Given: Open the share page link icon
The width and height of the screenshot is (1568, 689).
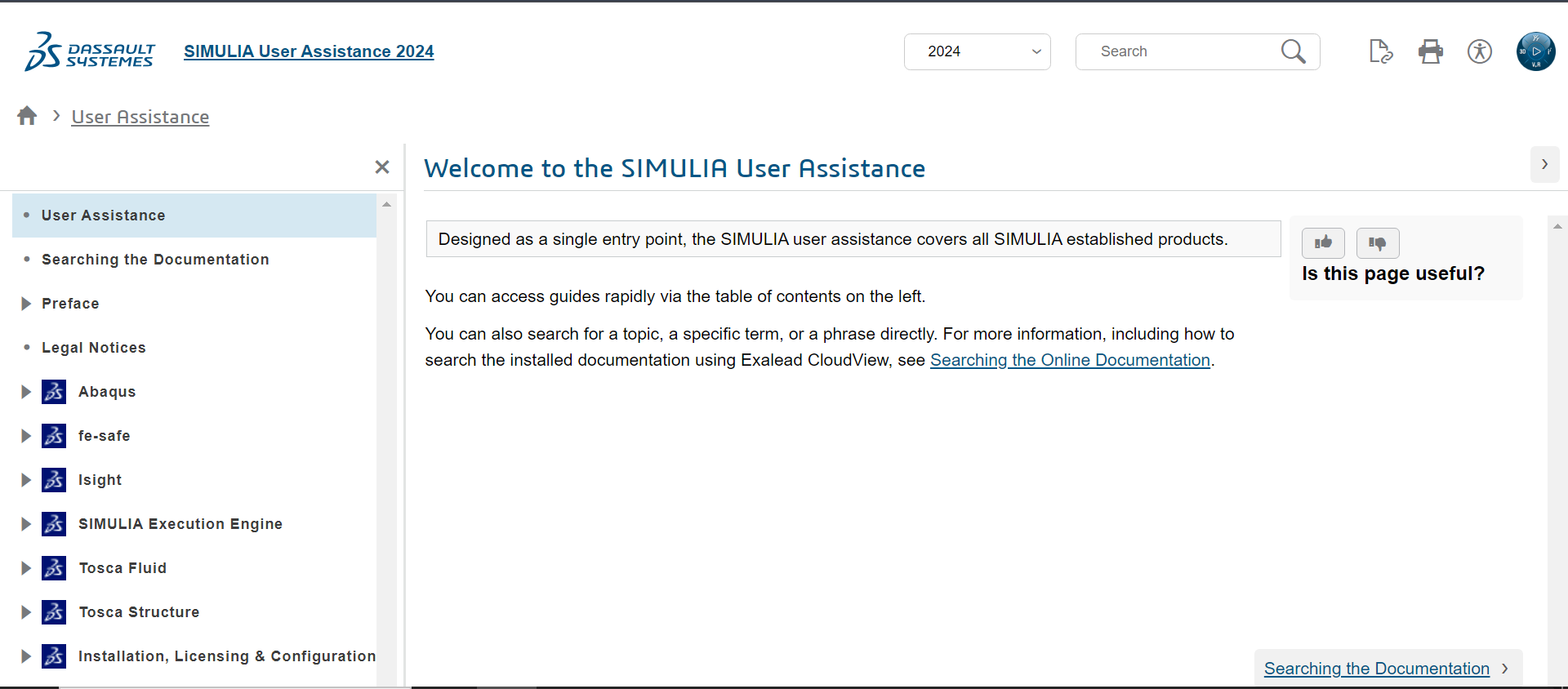Looking at the screenshot, I should click(x=1381, y=51).
